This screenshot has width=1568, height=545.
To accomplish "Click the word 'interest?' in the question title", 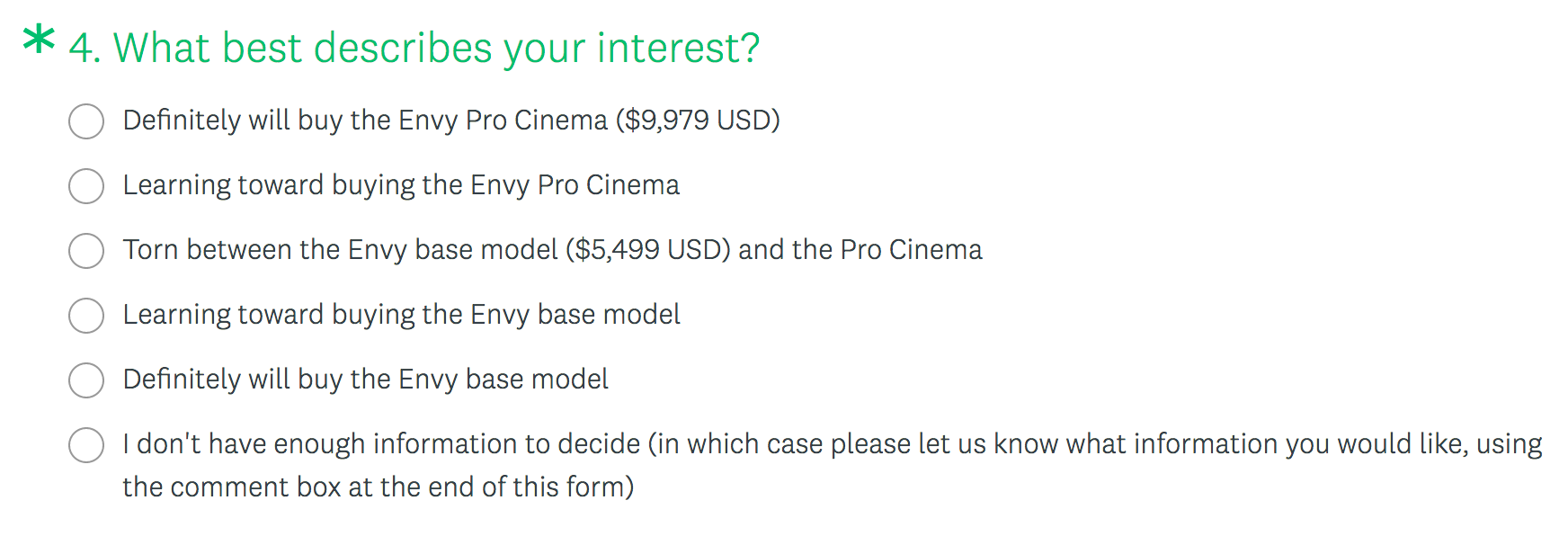I will tap(679, 49).
